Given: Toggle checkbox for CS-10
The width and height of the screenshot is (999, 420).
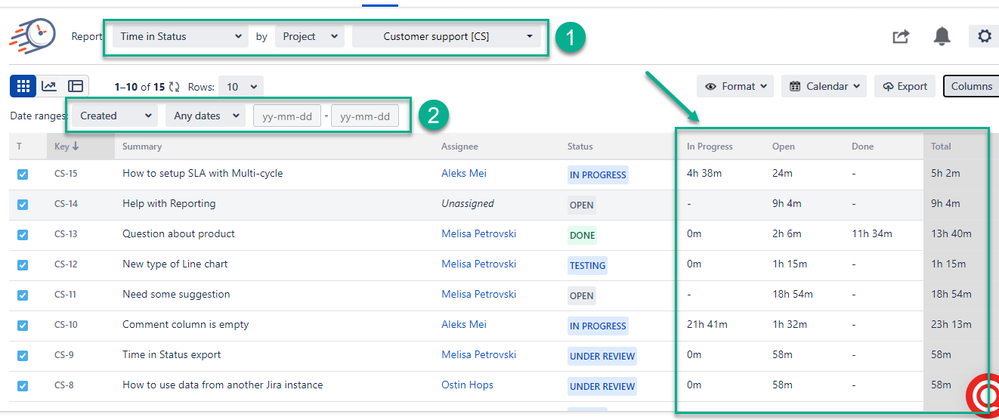Looking at the screenshot, I should click(x=22, y=325).
